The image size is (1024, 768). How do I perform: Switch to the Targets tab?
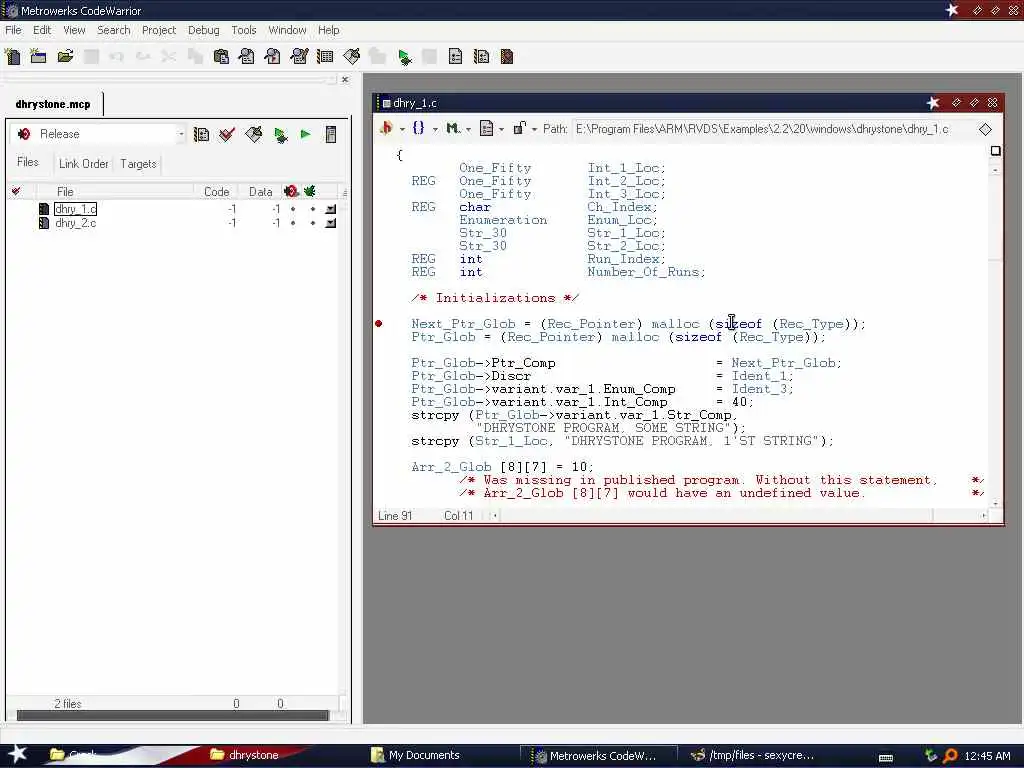click(138, 163)
